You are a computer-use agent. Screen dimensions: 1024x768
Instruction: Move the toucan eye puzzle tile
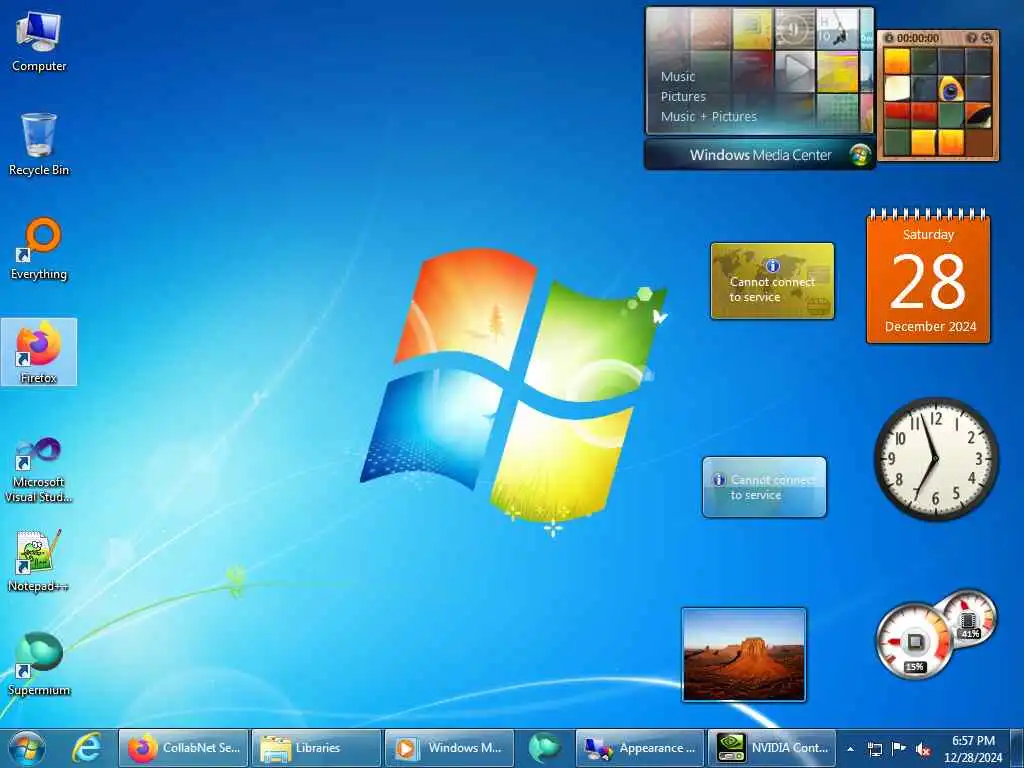click(951, 89)
